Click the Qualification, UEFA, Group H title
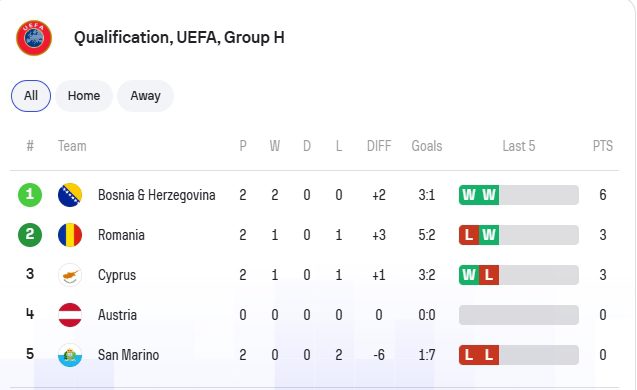 point(179,37)
